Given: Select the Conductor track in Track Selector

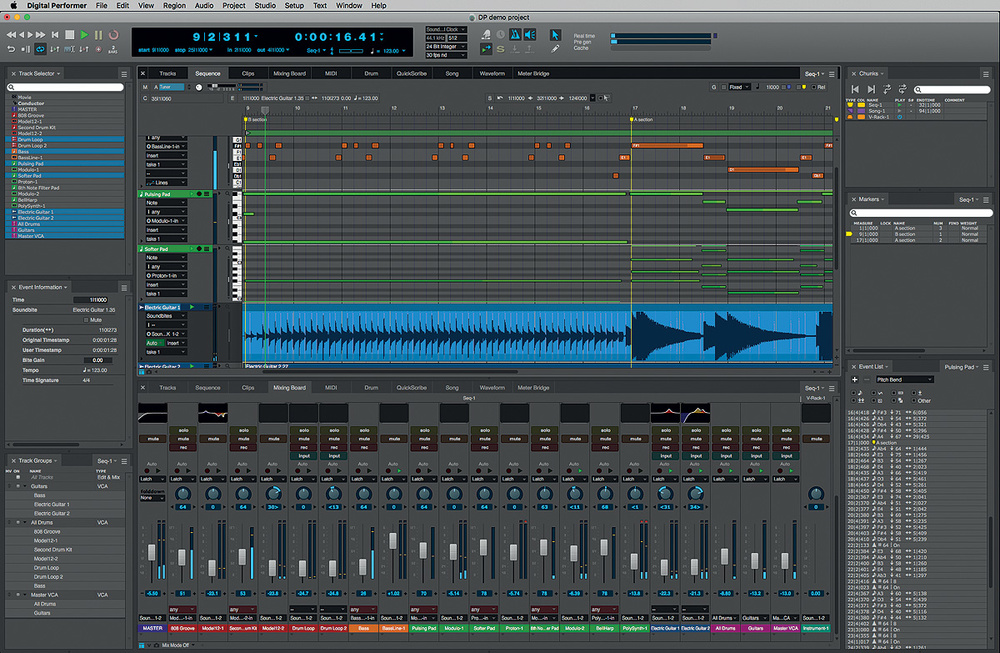Looking at the screenshot, I should [65, 103].
